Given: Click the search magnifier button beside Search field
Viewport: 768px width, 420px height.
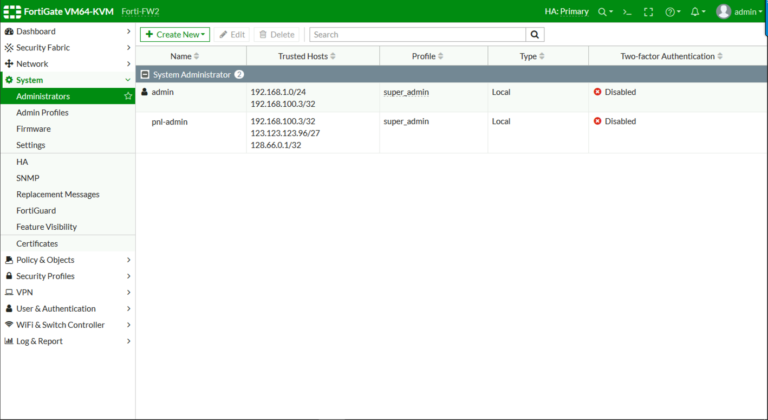Looking at the screenshot, I should (x=535, y=34).
